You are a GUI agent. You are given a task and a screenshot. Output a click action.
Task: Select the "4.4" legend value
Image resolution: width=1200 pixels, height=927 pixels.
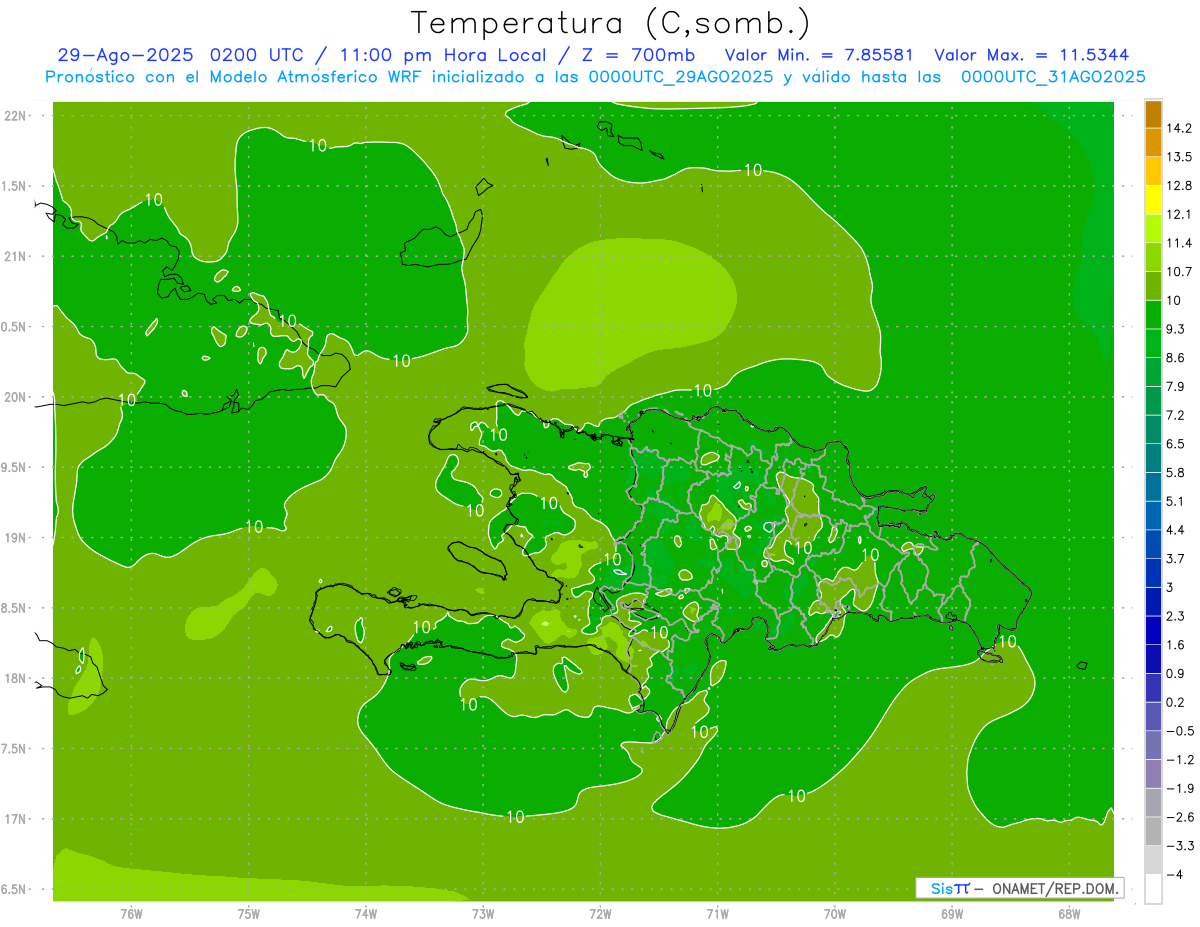tap(1175, 530)
